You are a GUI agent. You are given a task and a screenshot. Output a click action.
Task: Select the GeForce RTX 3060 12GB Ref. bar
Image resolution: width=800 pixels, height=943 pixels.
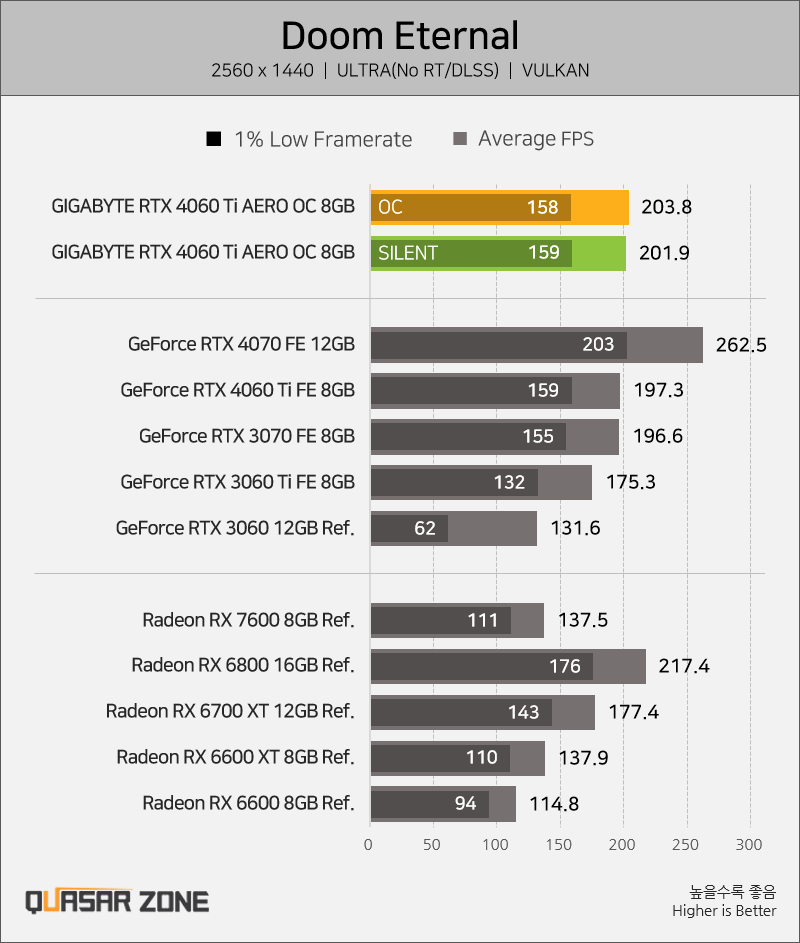tap(454, 529)
